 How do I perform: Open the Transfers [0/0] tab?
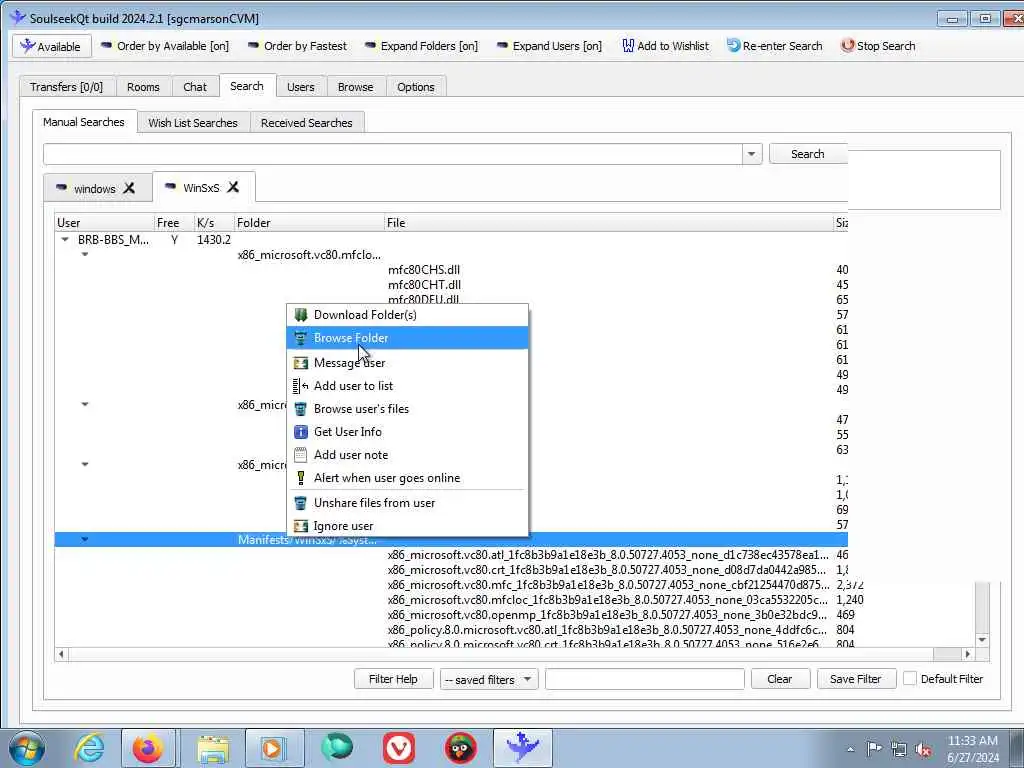[x=67, y=87]
